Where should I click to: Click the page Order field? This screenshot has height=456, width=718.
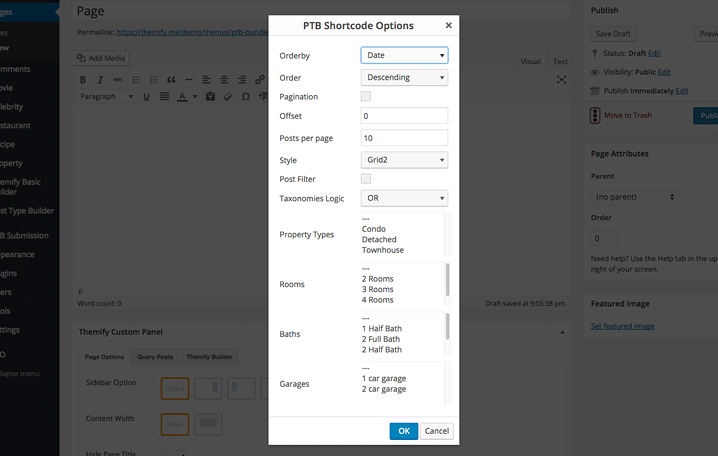pyautogui.click(x=604, y=238)
